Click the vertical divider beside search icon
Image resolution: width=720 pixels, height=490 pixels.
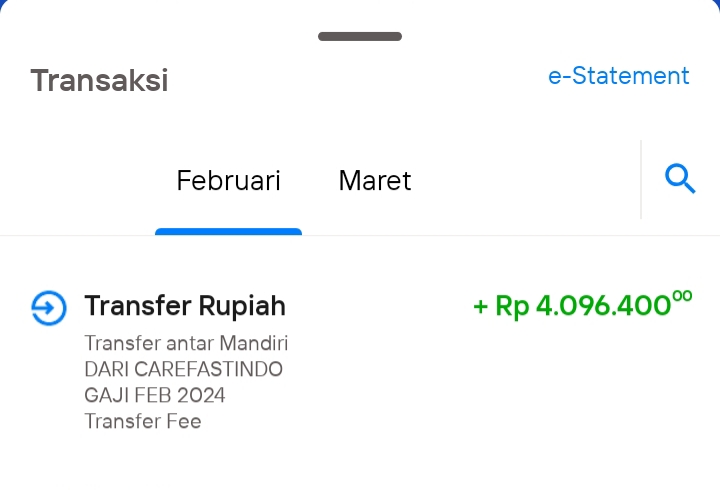pos(641,180)
